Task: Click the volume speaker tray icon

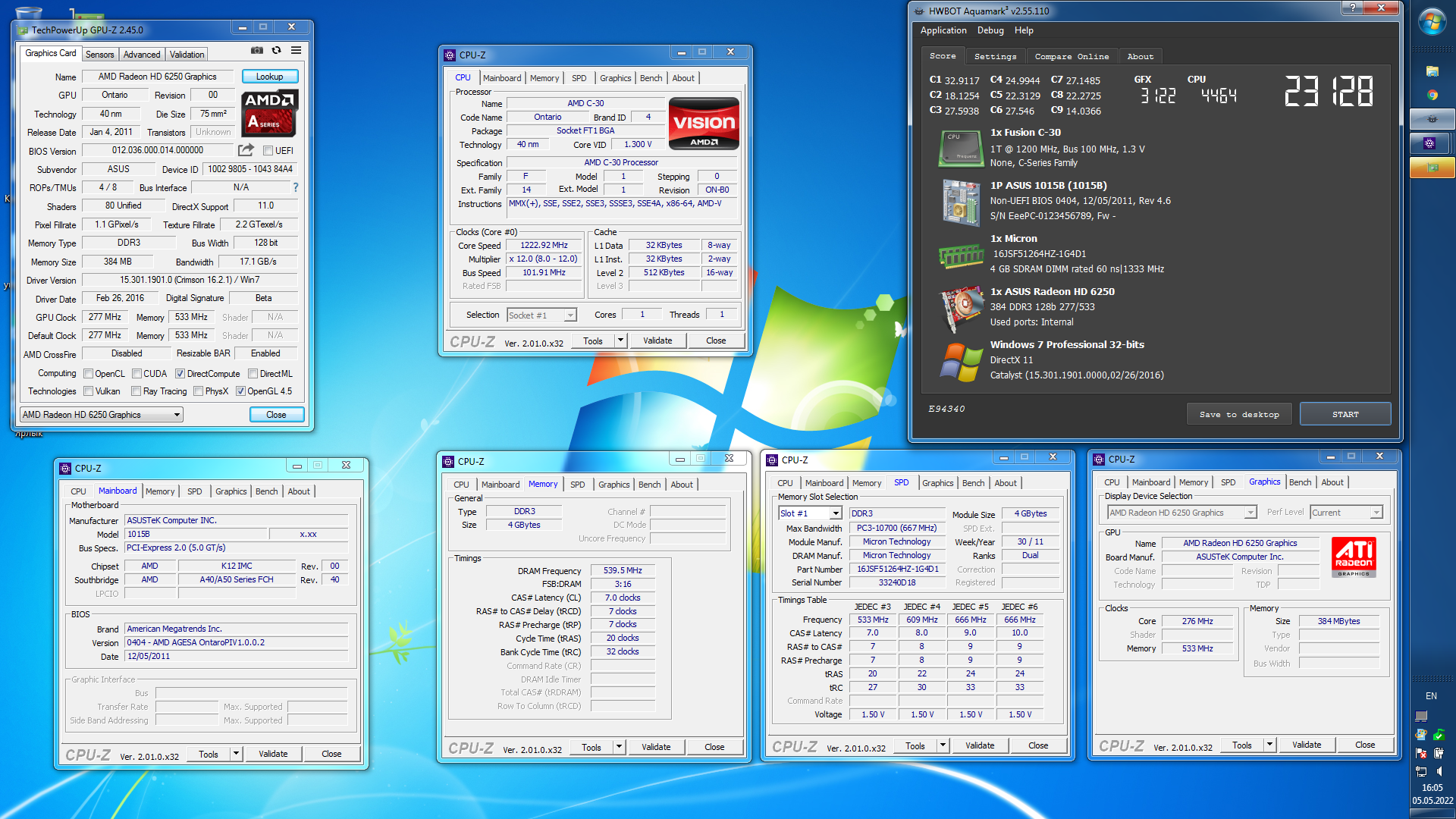Action: (1439, 771)
